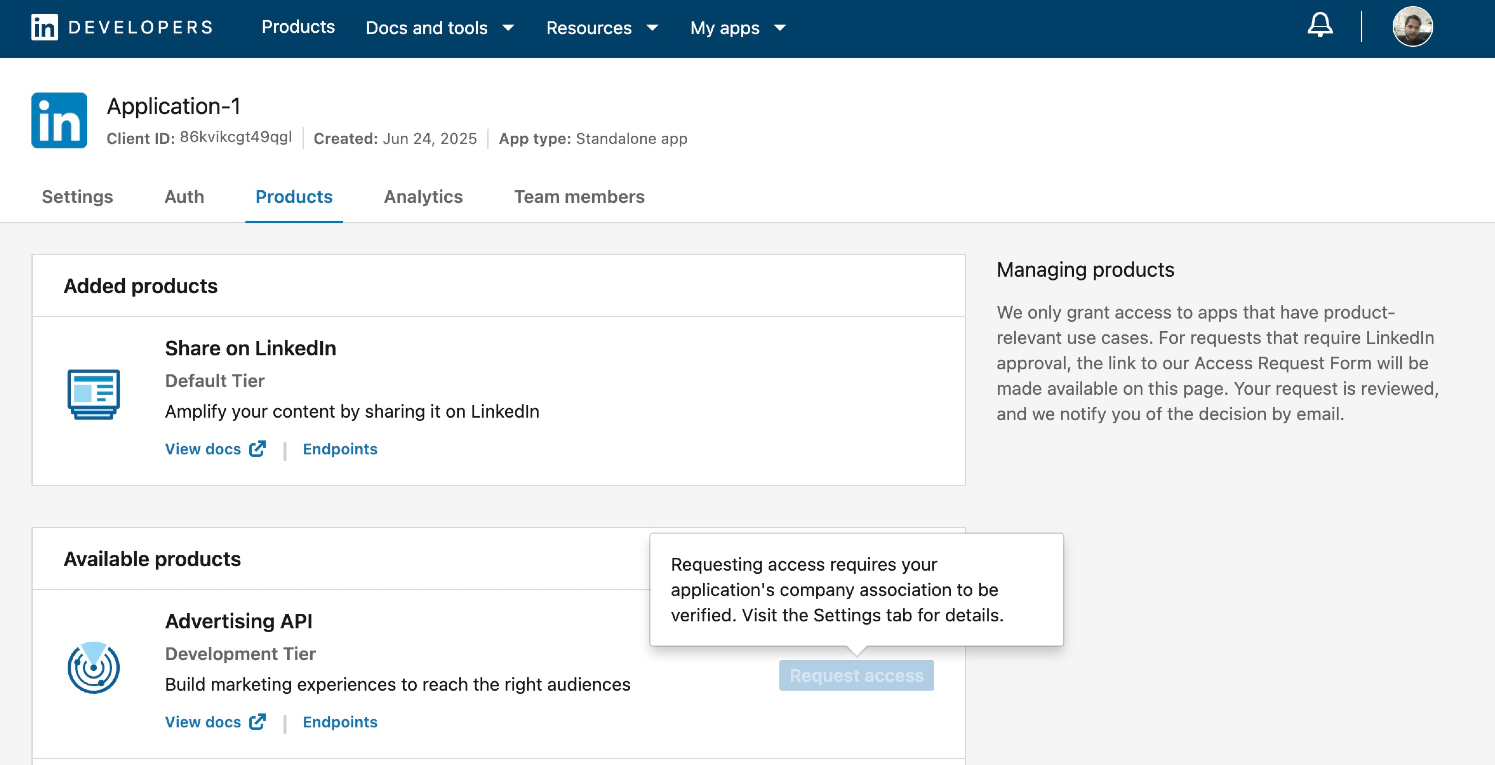Viewport: 1495px width, 765px height.
Task: Click the LinkedIn Developers logo
Action: [122, 27]
